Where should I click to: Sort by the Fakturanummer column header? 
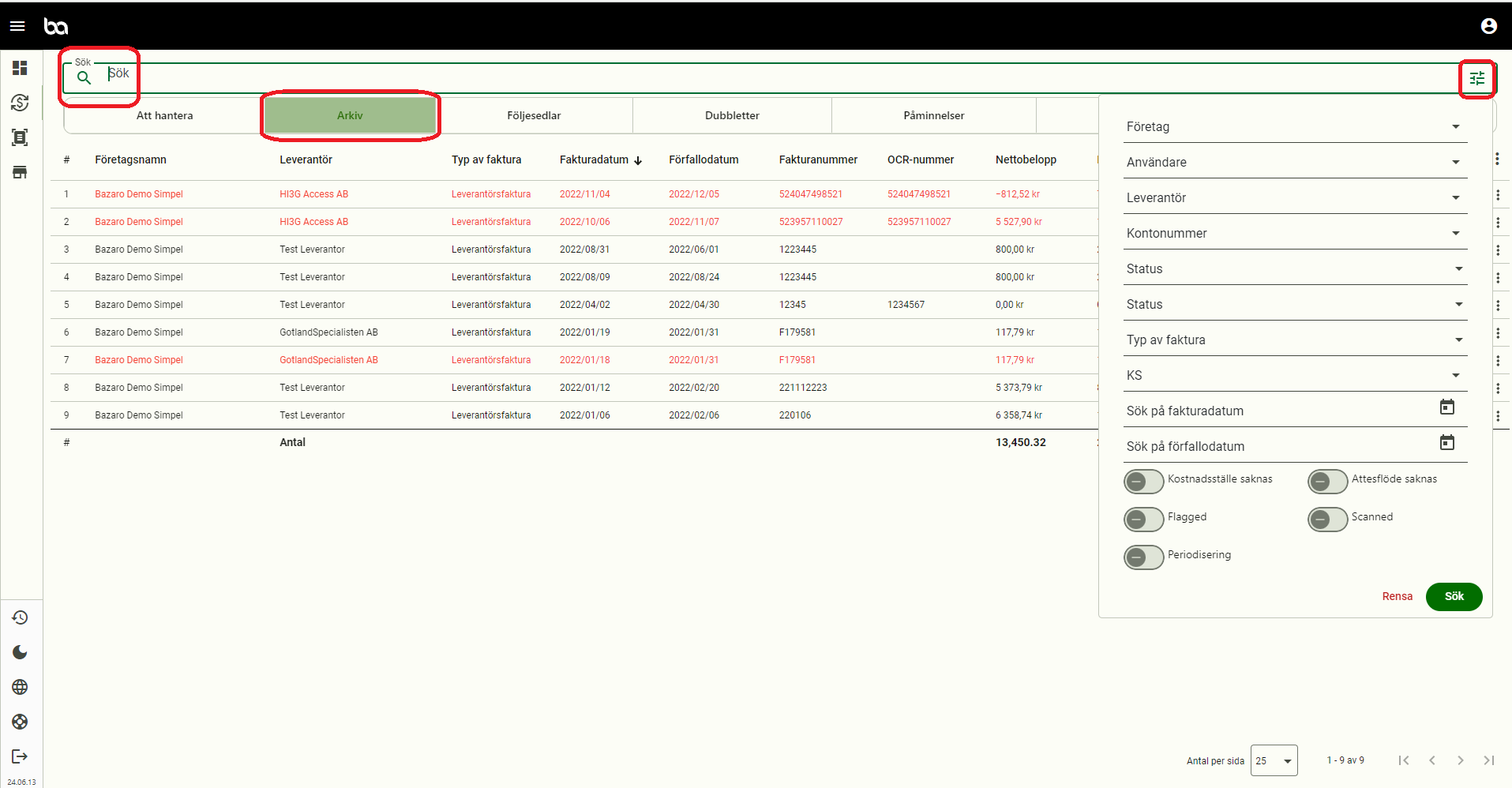(x=818, y=159)
